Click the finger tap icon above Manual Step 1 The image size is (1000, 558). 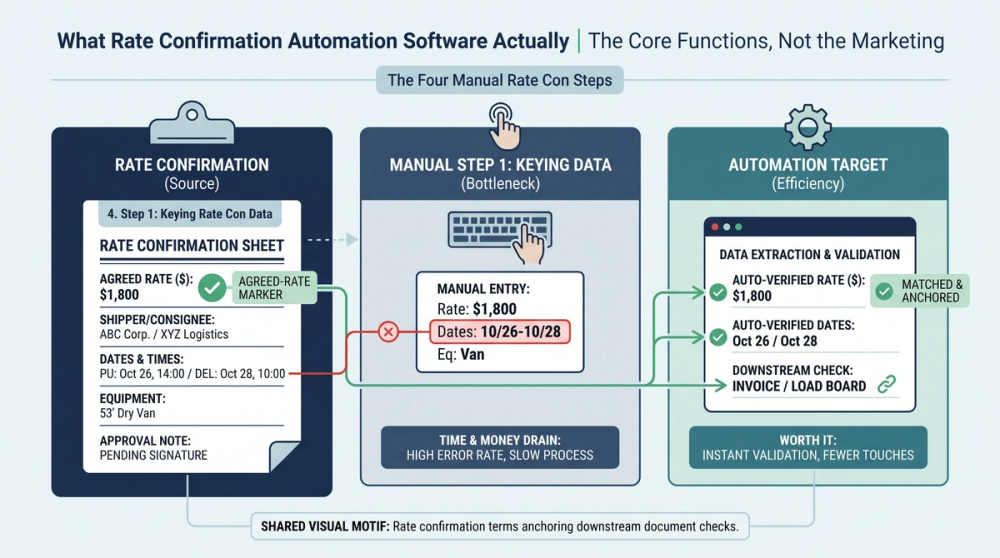(504, 127)
